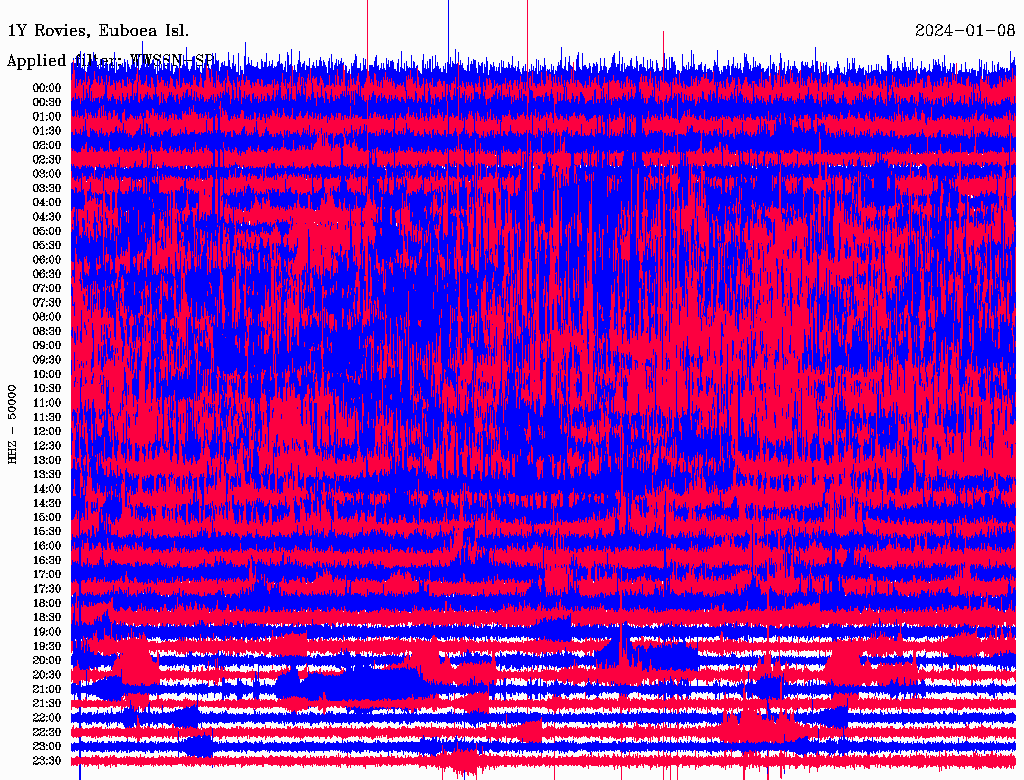Viewport: 1024px width, 780px height.
Task: Select the 12:00 row label
Action: (x=47, y=432)
